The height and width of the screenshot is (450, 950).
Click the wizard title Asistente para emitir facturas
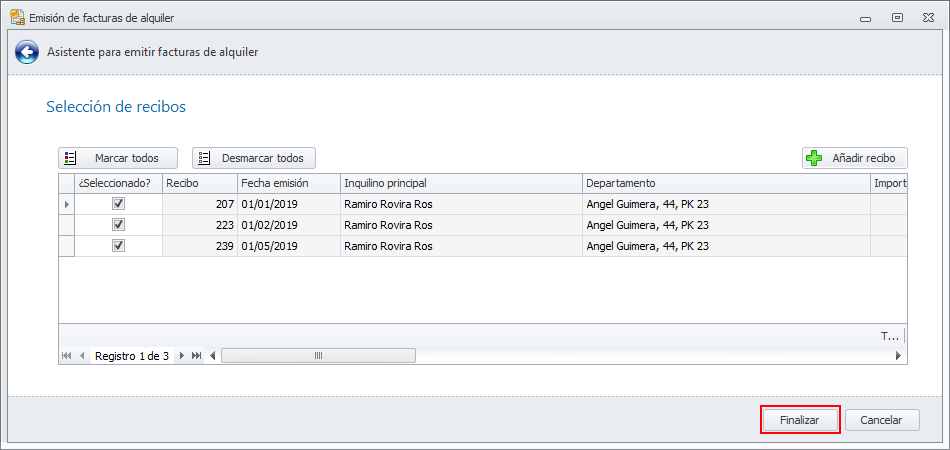point(153,52)
